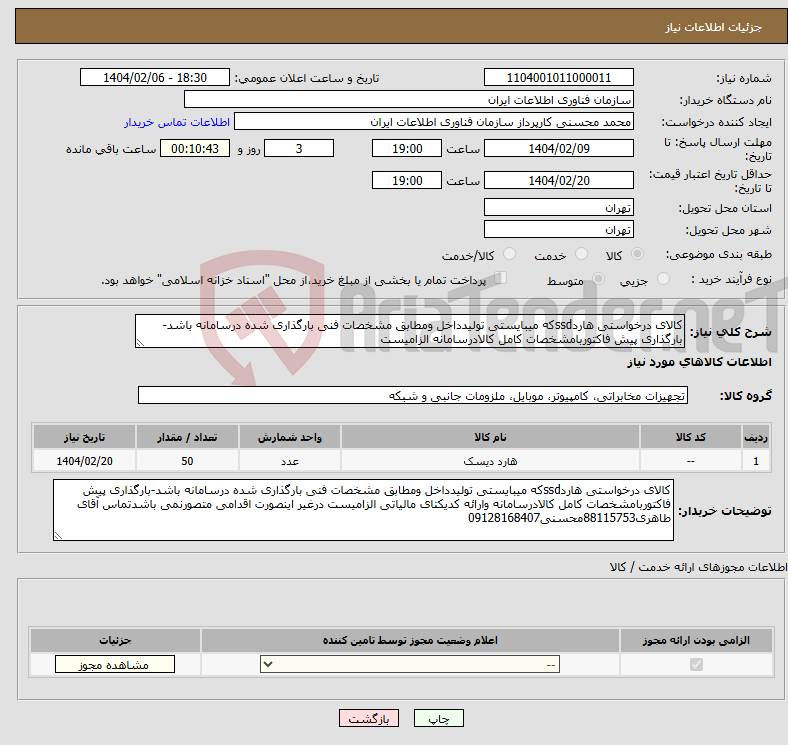
Task: Click the نام کالا column header
Action: pyautogui.click(x=490, y=437)
